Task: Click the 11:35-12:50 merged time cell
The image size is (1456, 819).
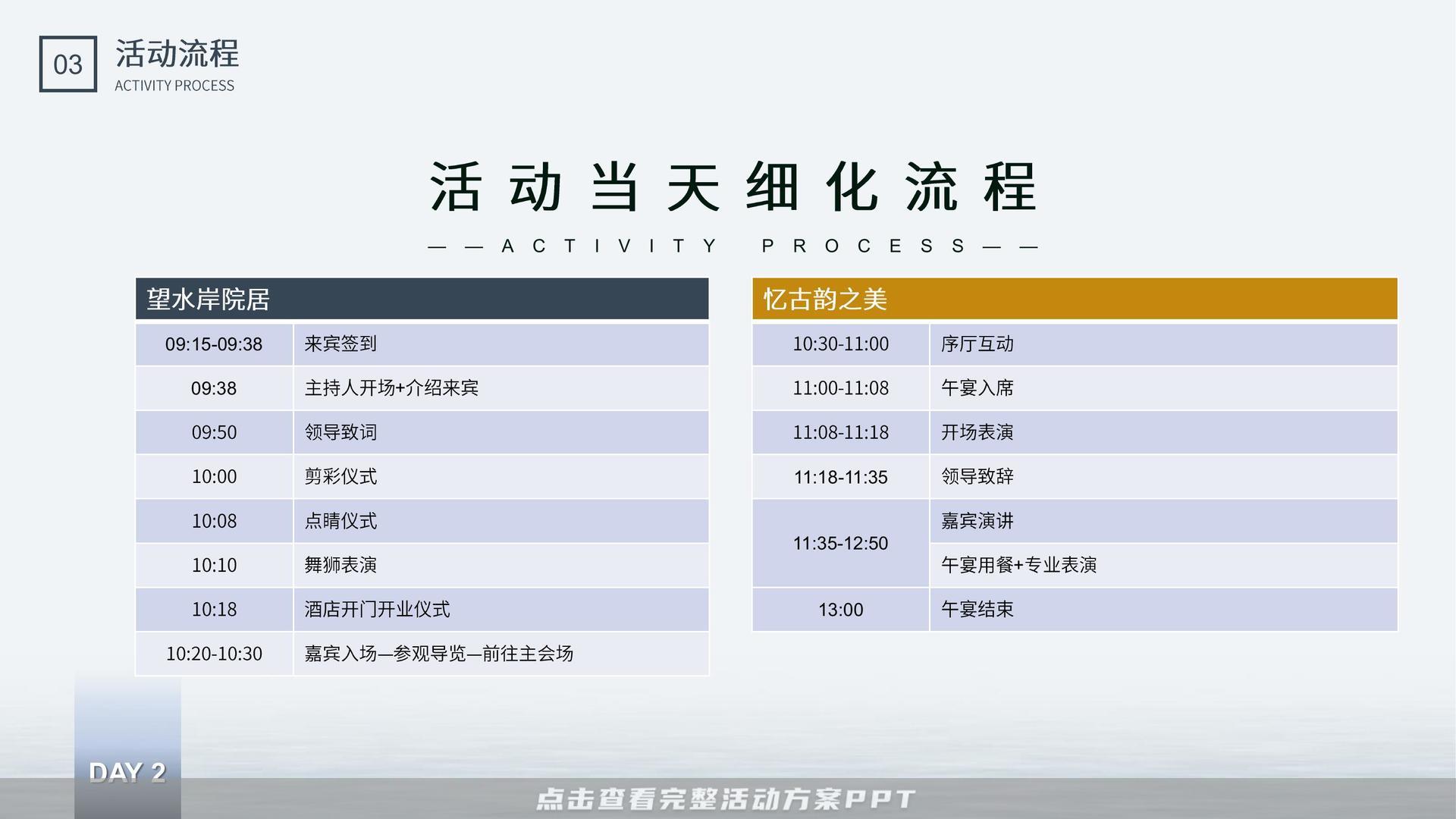Action: point(840,543)
